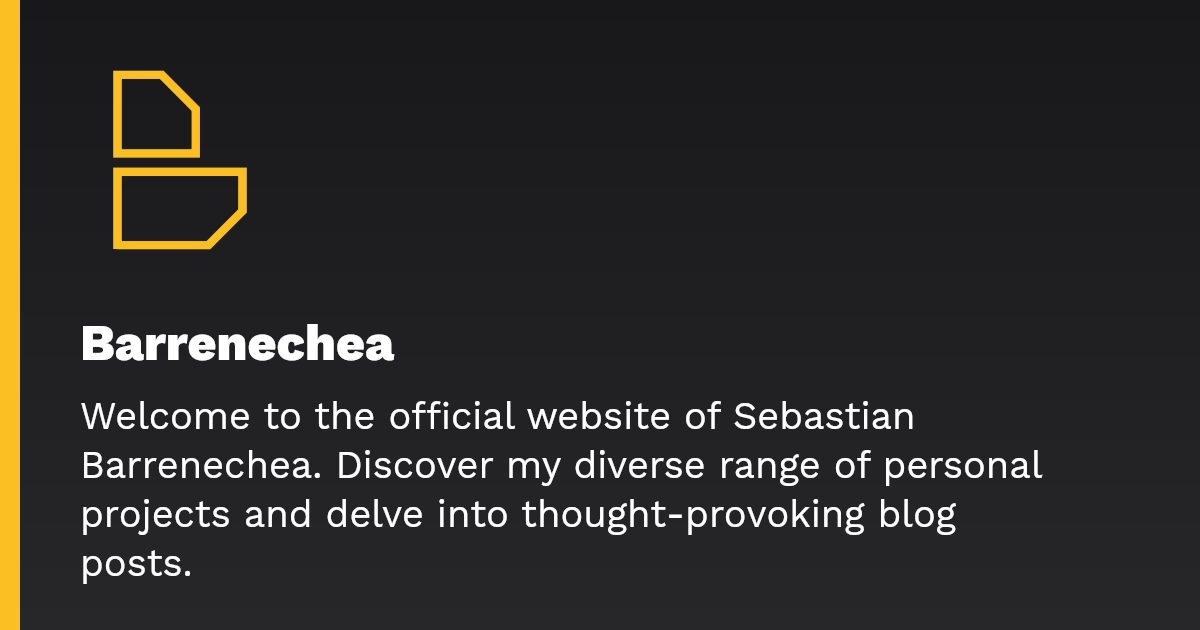Click the lower shape of the logo
The image size is (1200, 630).
point(178,208)
